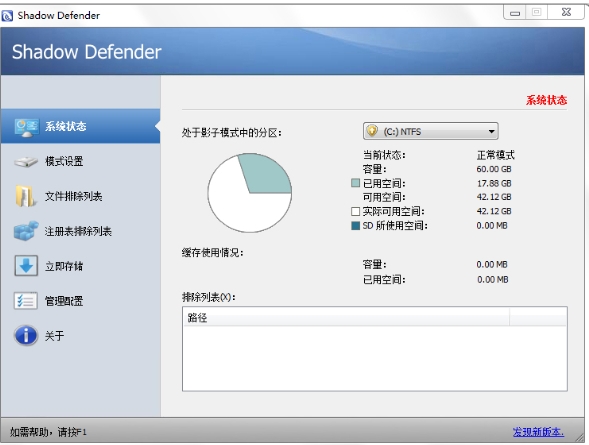Click the SD 所使用空间 dark teal swatch
Screen dimensions: 589x445
355,226
